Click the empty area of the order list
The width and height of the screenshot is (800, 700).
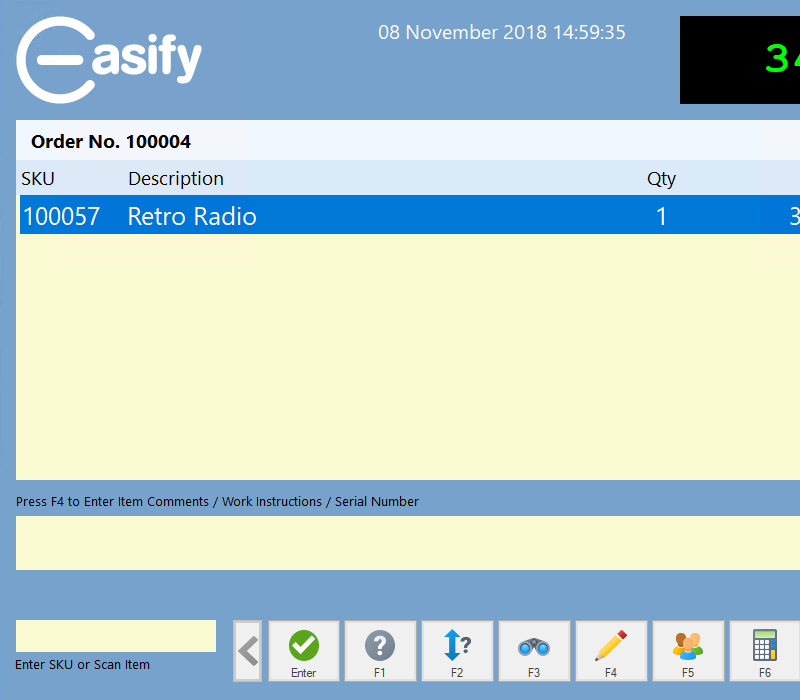tap(400, 360)
